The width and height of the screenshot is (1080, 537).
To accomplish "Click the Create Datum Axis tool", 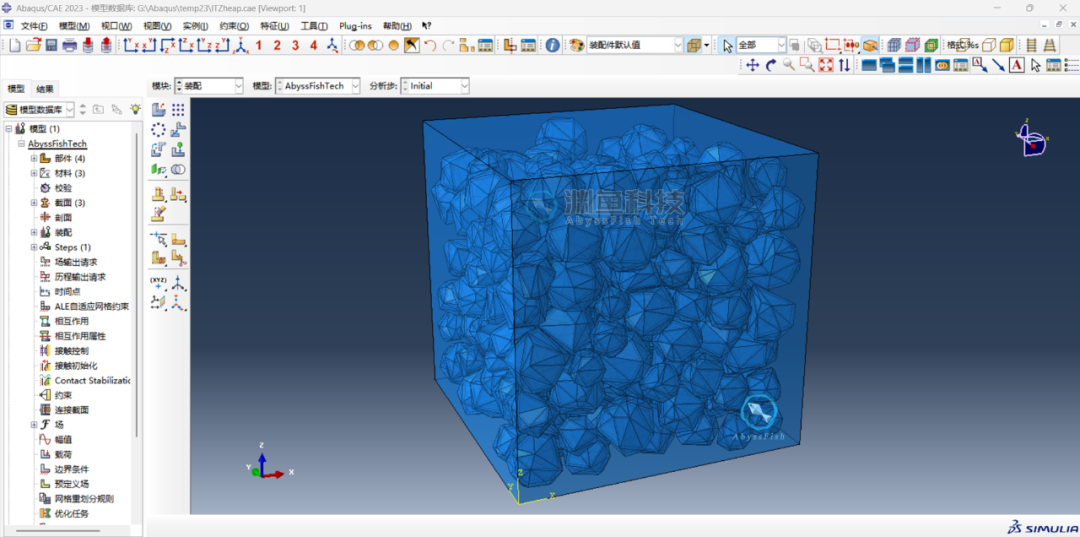I will point(178,282).
